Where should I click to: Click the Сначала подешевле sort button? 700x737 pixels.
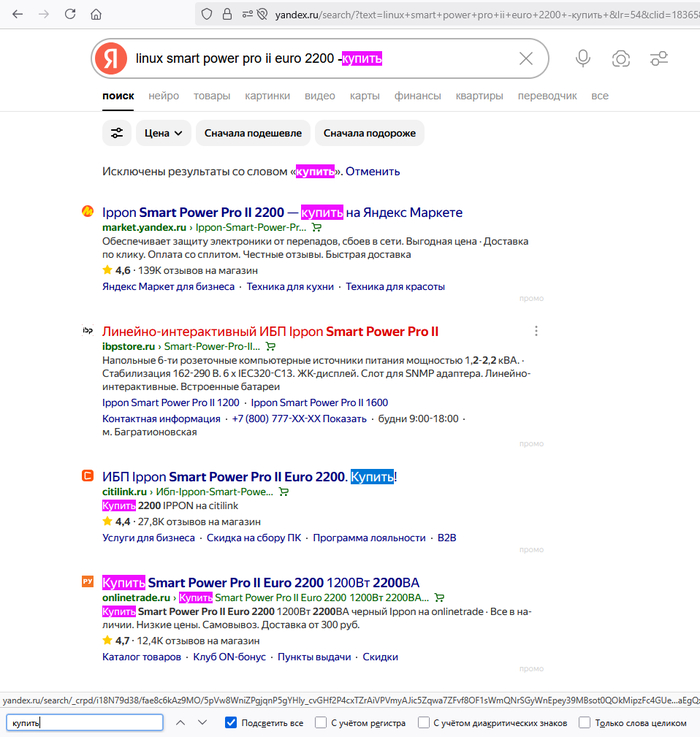(252, 133)
